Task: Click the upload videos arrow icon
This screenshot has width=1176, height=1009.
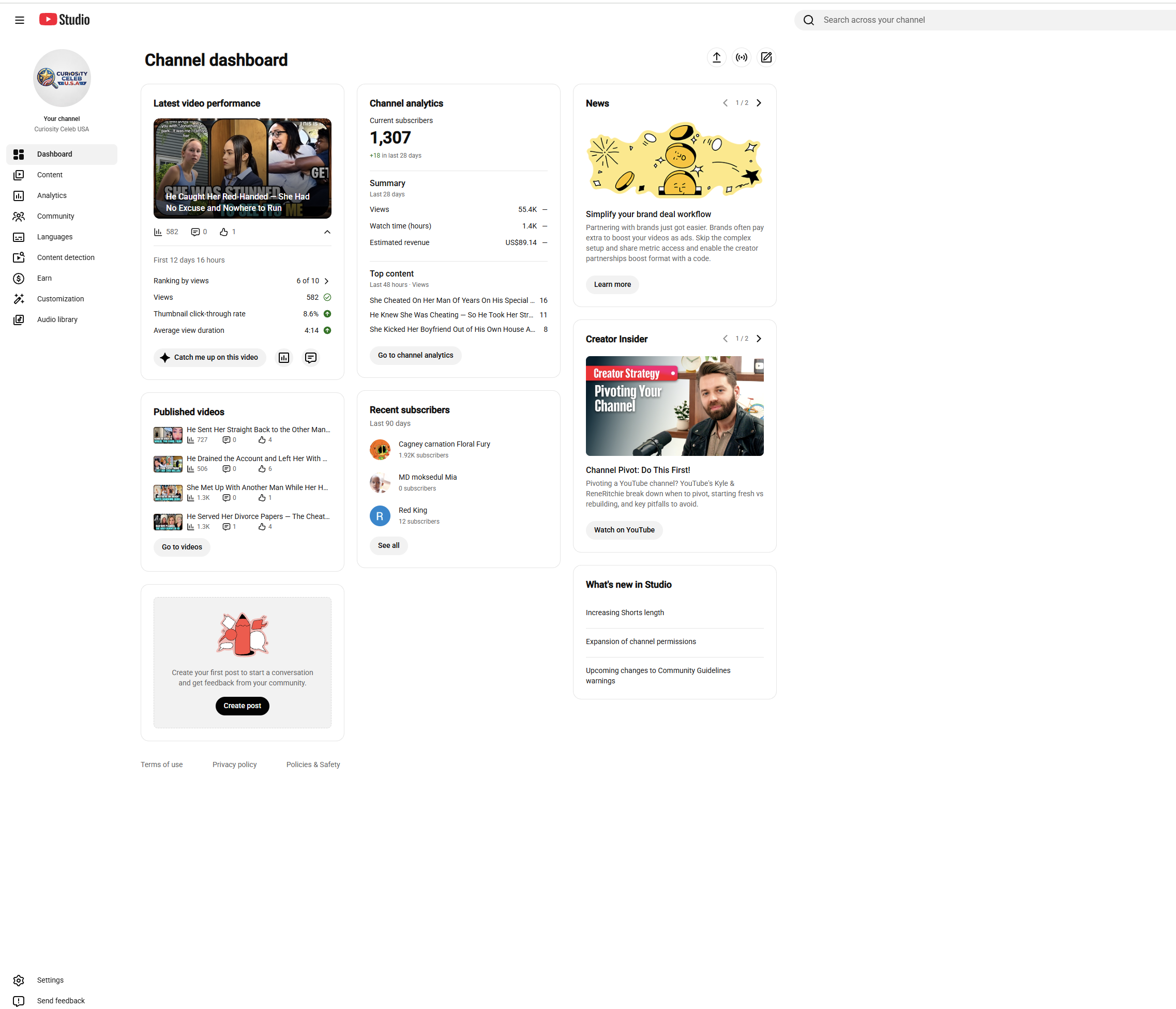Action: 717,57
